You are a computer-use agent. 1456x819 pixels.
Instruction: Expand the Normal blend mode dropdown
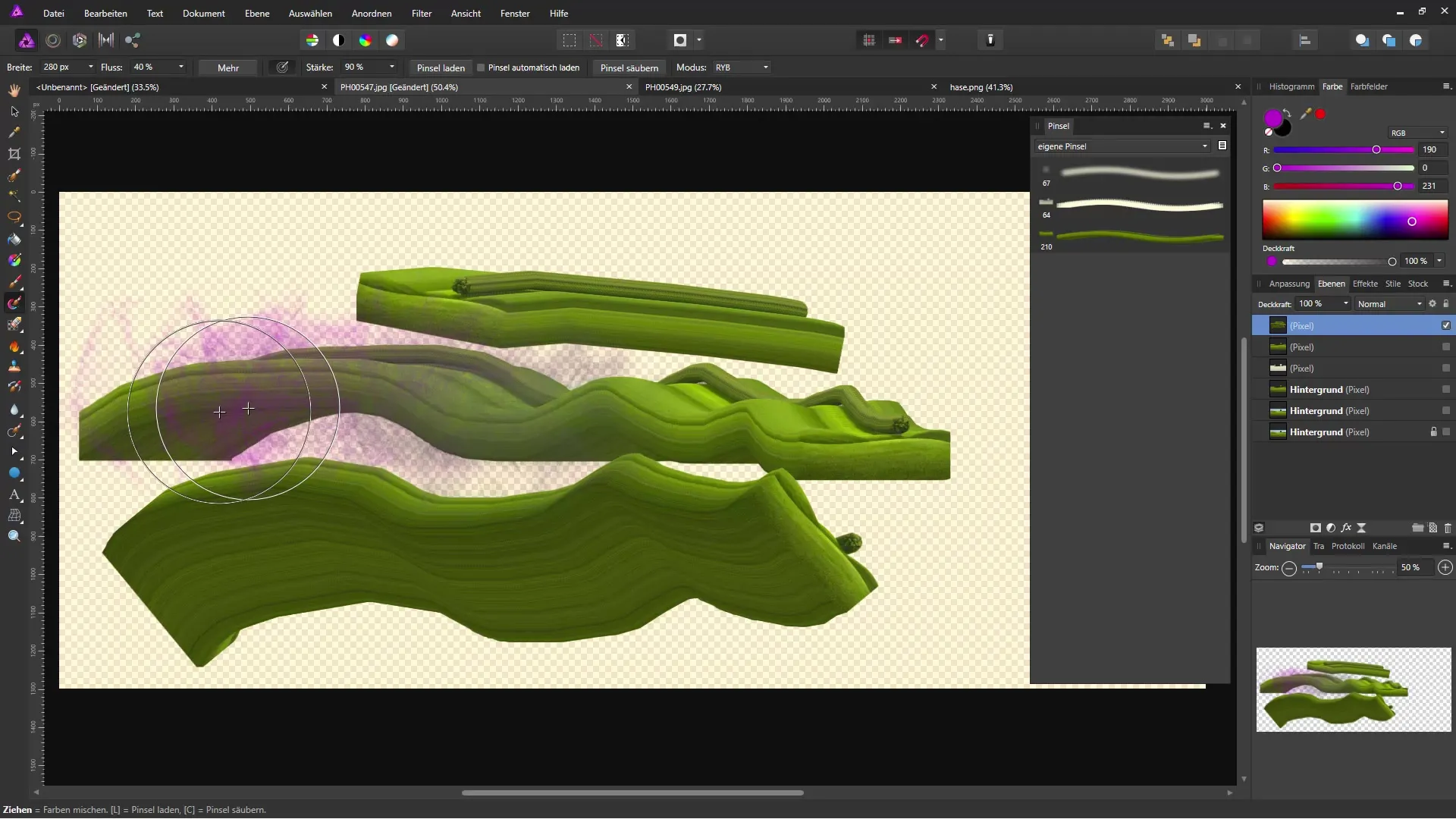(1389, 304)
